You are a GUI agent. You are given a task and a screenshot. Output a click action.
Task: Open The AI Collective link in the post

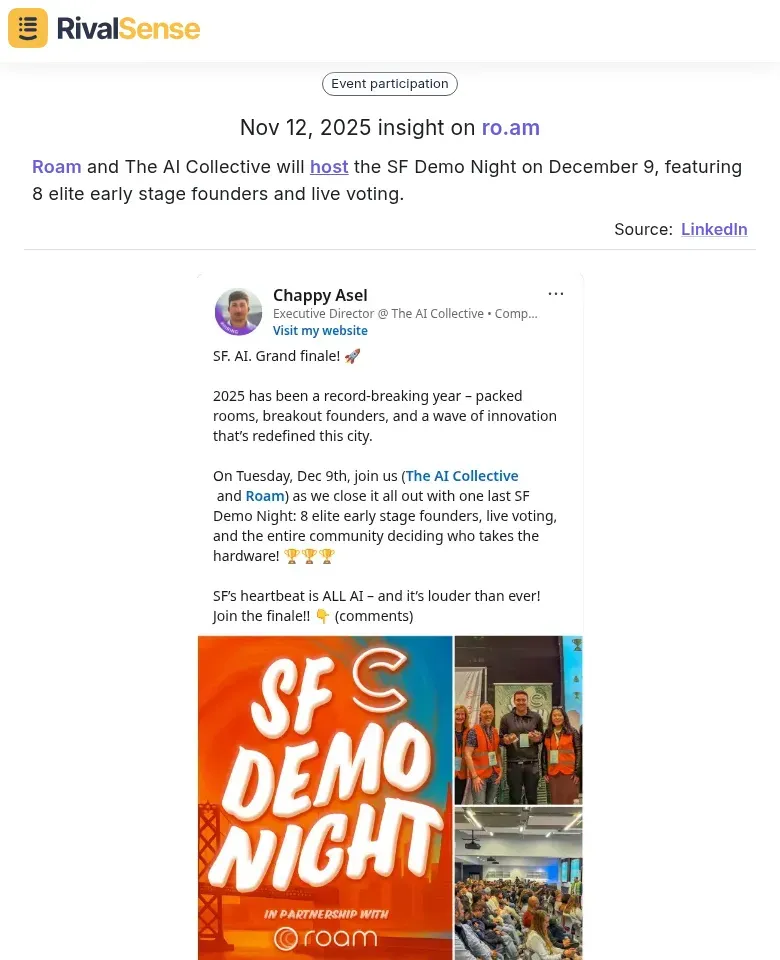pos(461,475)
